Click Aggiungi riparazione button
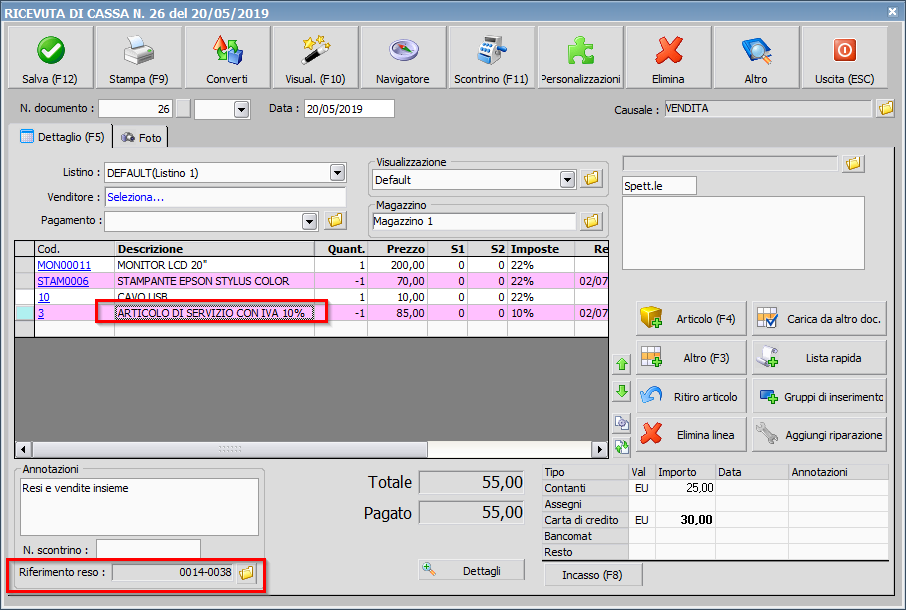Viewport: 906px width, 610px height. (x=819, y=435)
